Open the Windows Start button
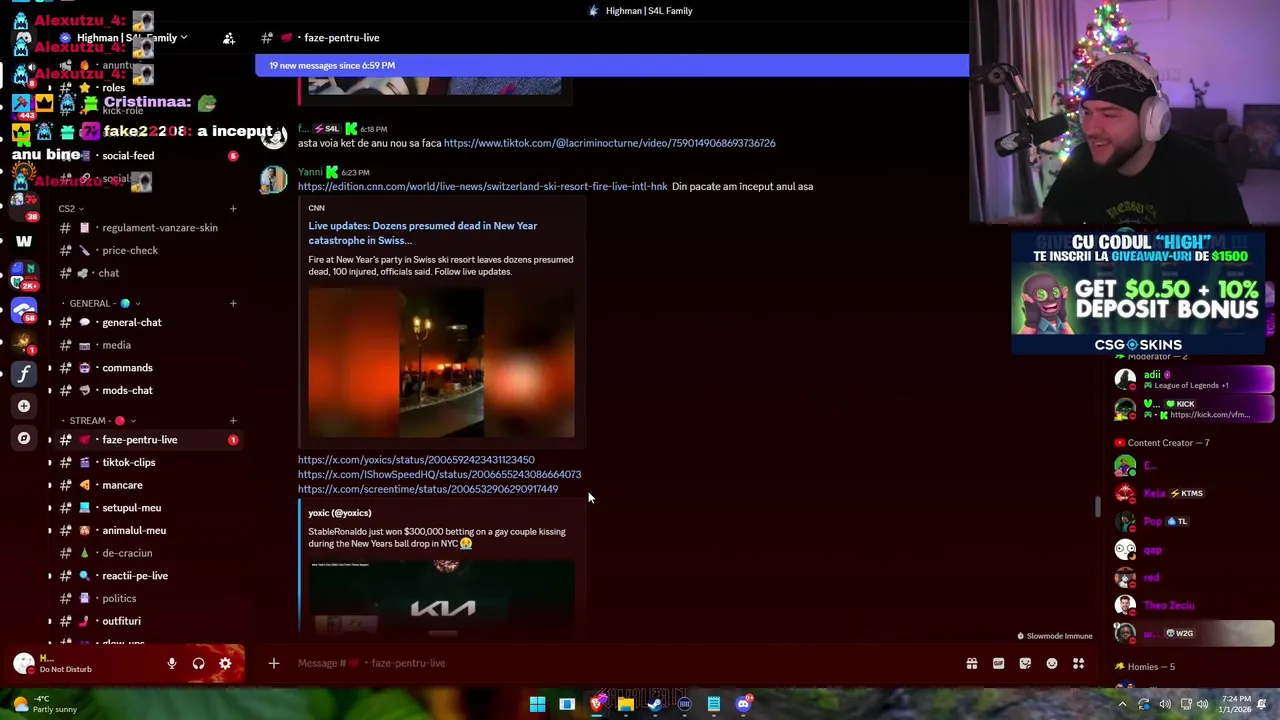Image resolution: width=1280 pixels, height=720 pixels. coord(537,704)
